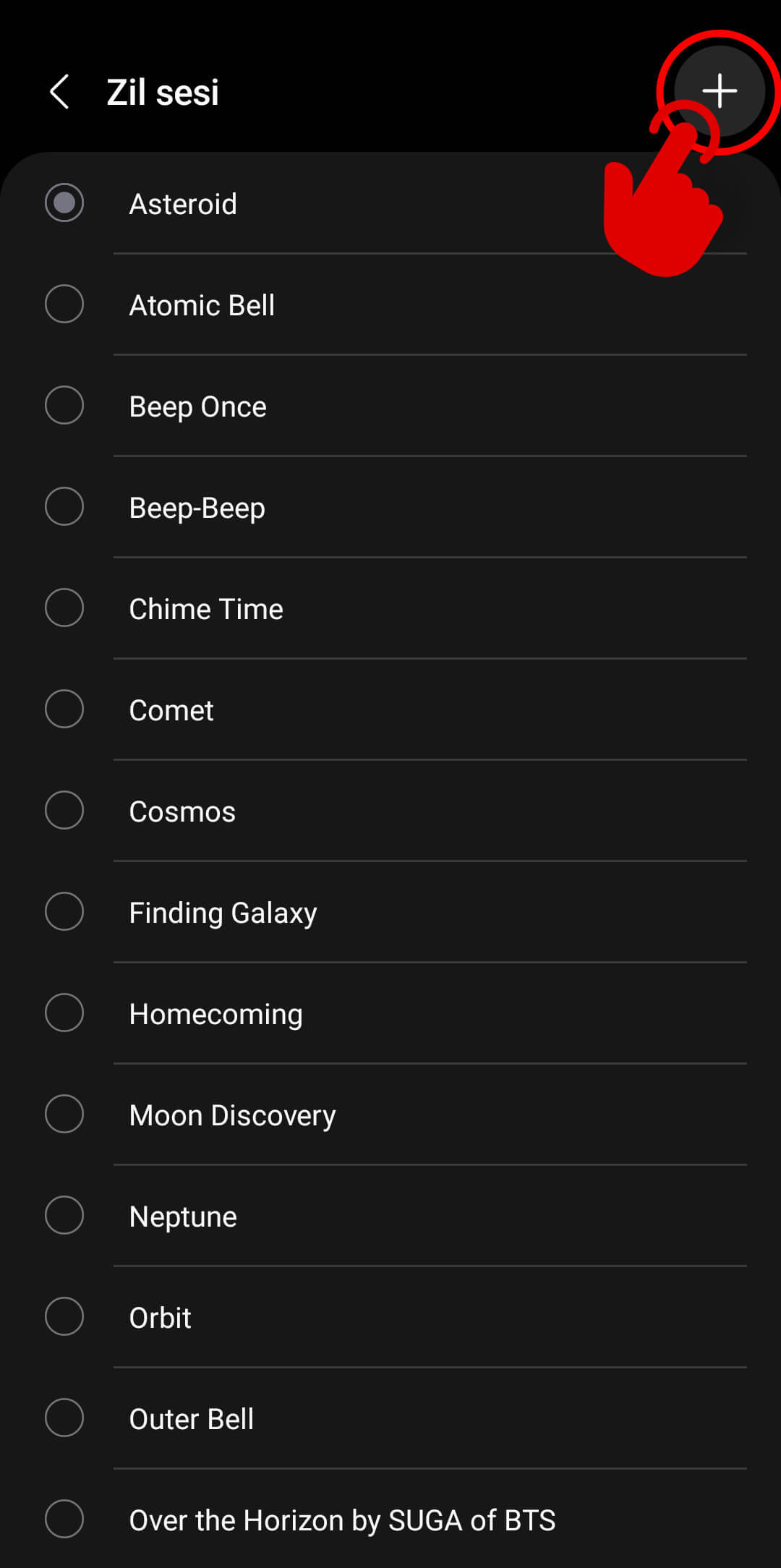This screenshot has width=781, height=1568.
Task: Tap the Orbit ringtone label
Action: 160,1318
